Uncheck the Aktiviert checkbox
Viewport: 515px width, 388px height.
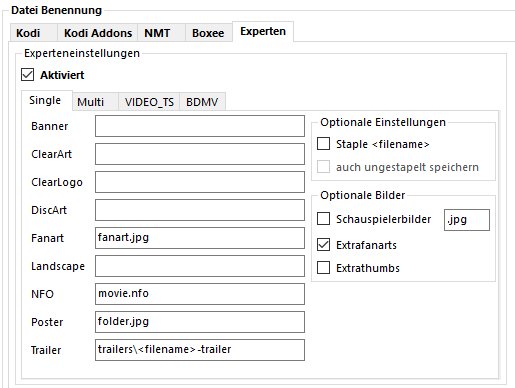coord(27,75)
